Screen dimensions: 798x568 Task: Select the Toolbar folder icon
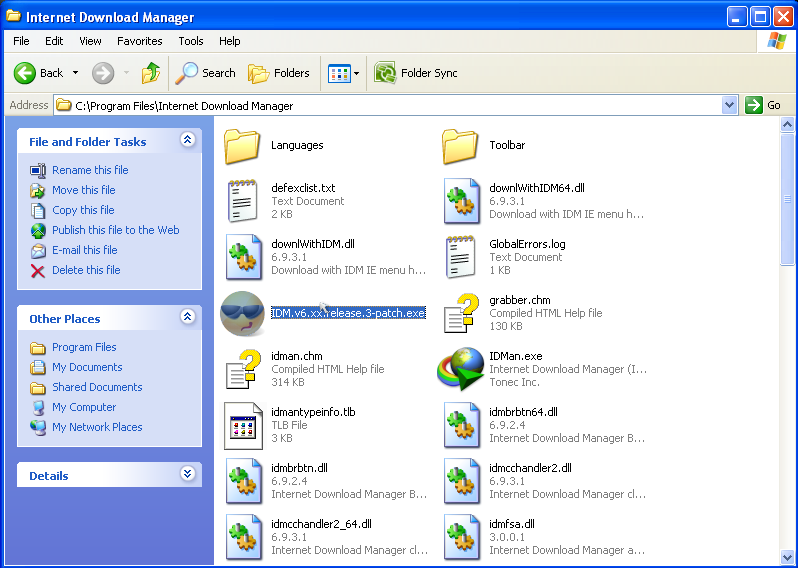click(x=460, y=147)
